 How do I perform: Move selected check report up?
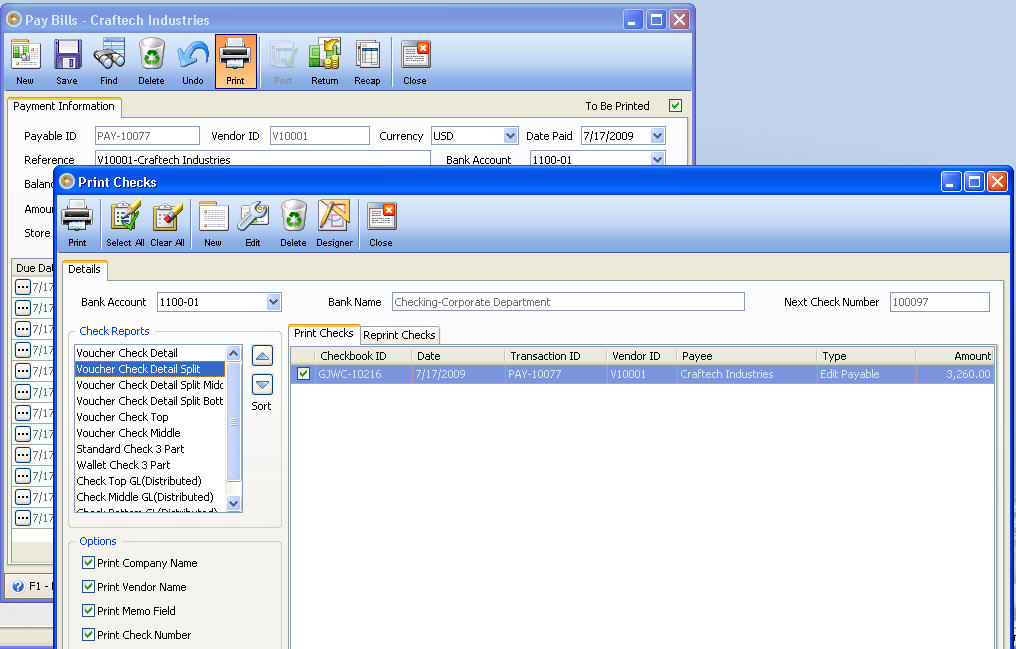(x=262, y=356)
